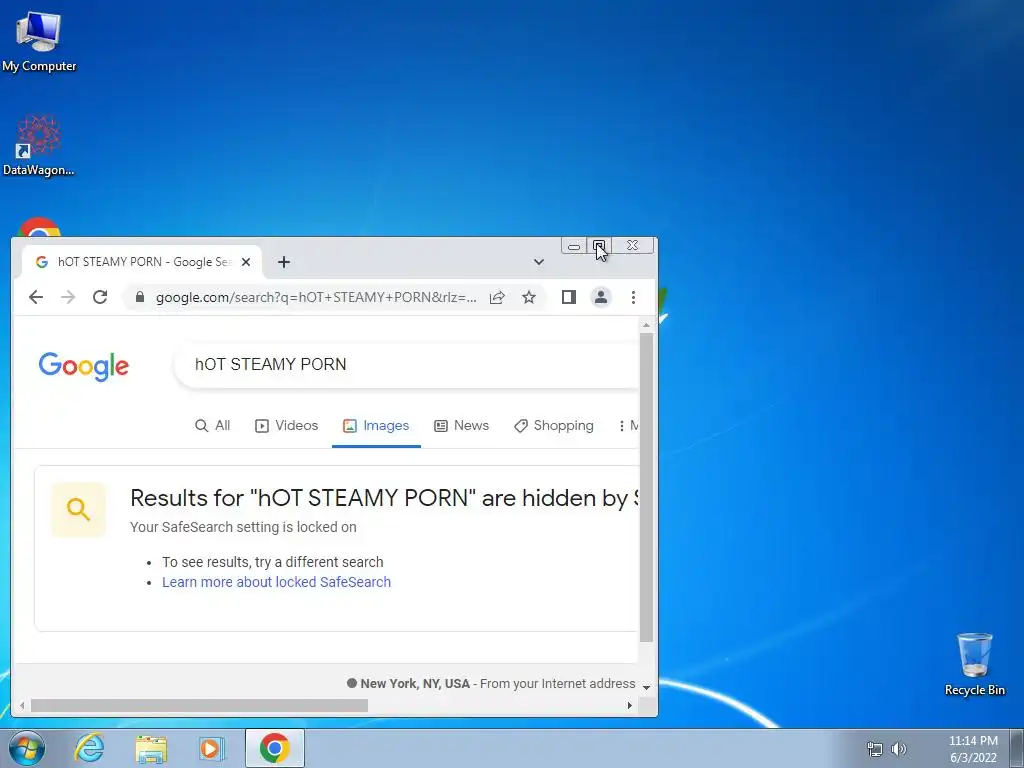Focus the Google search box

(406, 364)
